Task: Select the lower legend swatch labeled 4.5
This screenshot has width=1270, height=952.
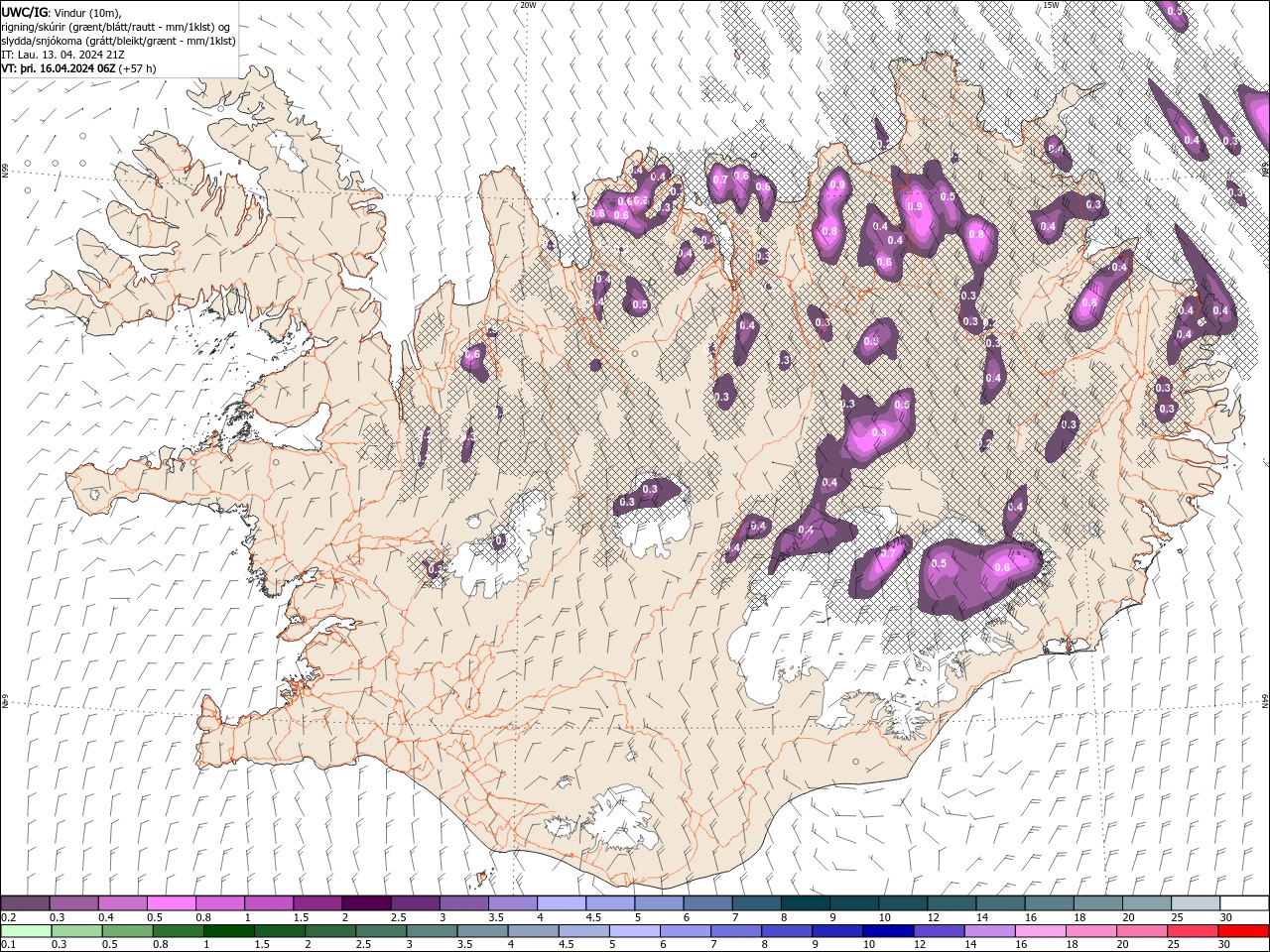Action: point(584,931)
